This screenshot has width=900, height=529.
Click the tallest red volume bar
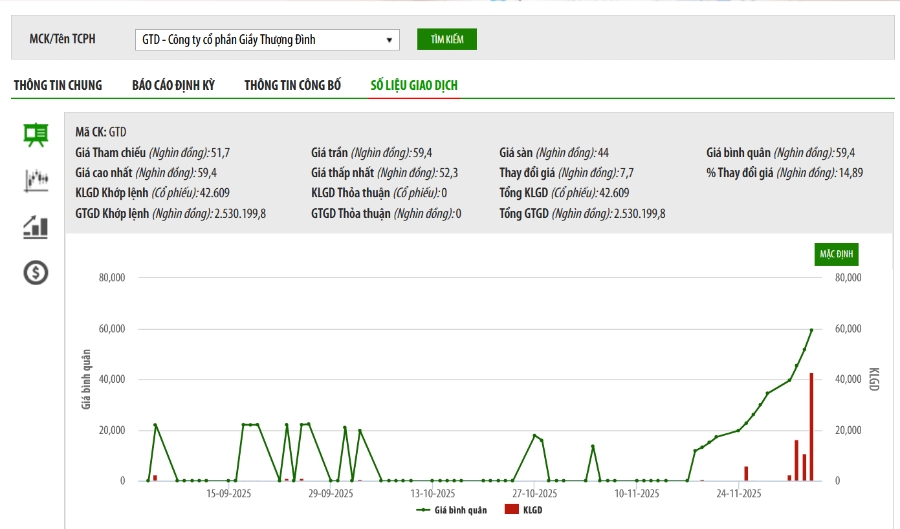pyautogui.click(x=811, y=427)
